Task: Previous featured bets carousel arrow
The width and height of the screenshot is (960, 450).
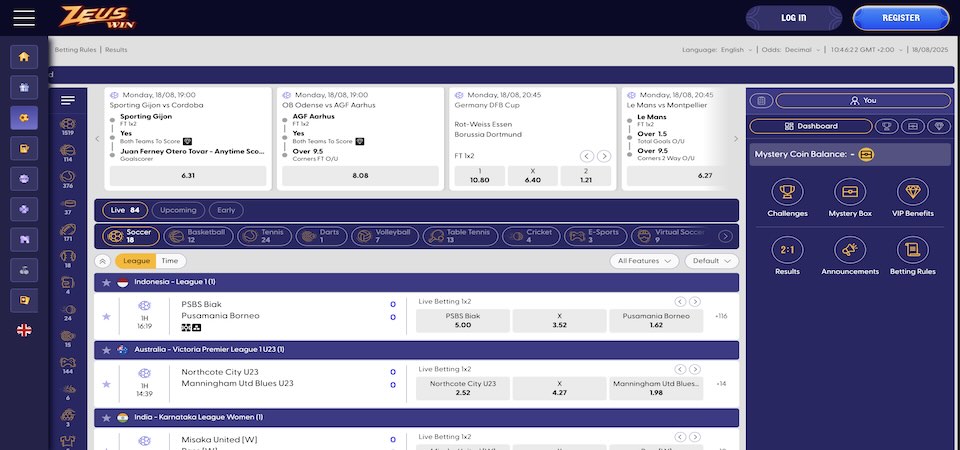Action: [x=97, y=139]
